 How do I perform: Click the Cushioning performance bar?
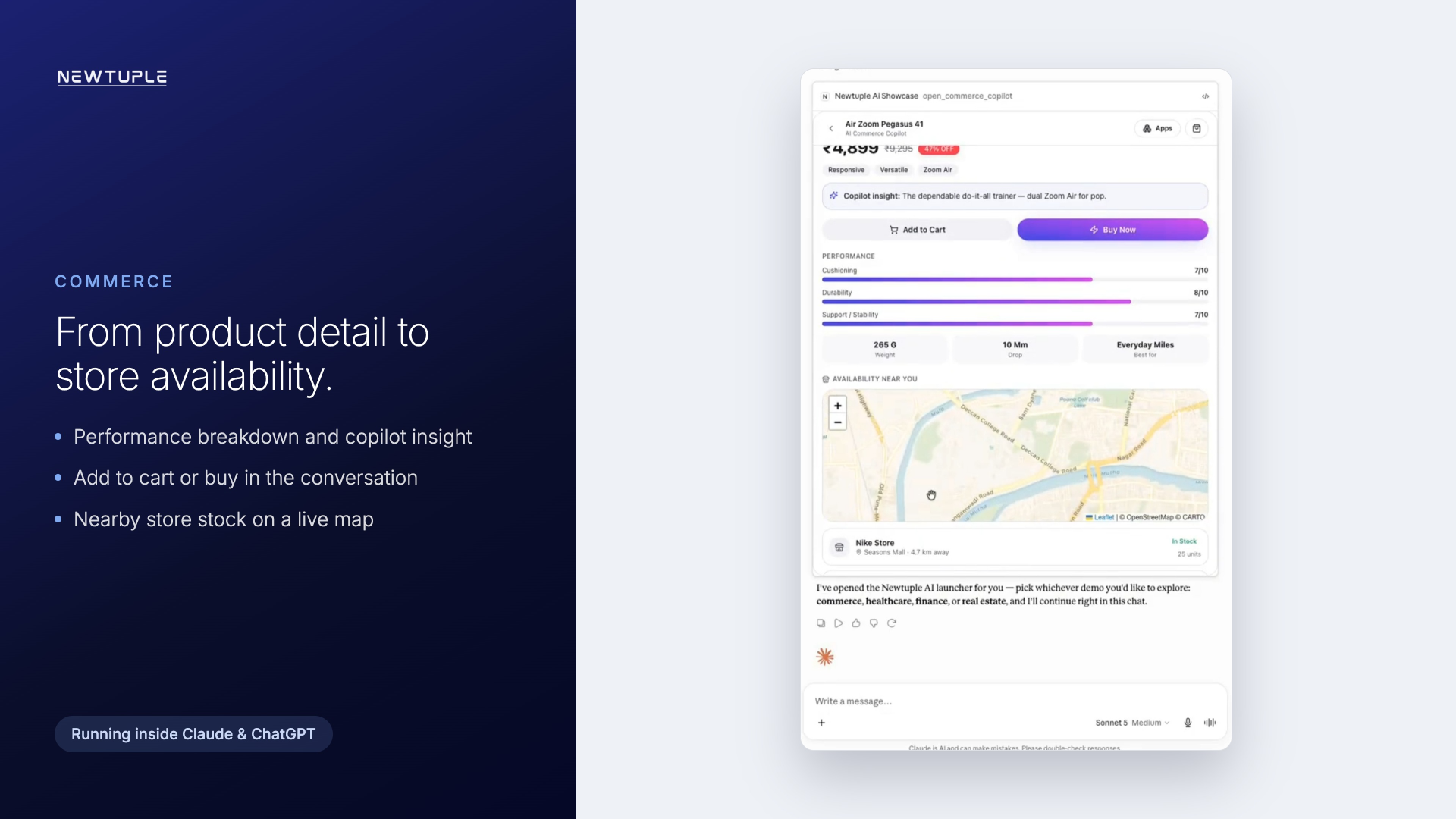1015,280
